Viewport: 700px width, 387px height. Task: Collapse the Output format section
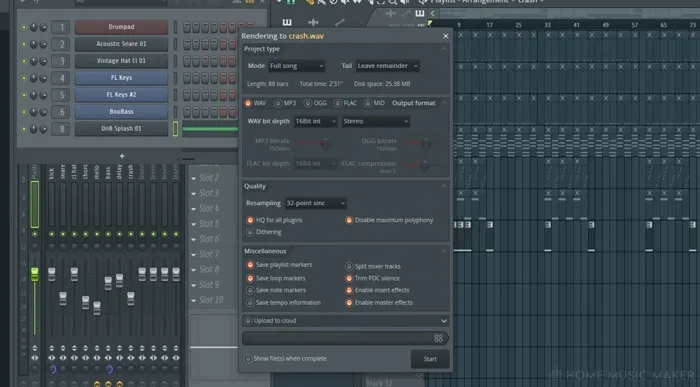coord(444,103)
